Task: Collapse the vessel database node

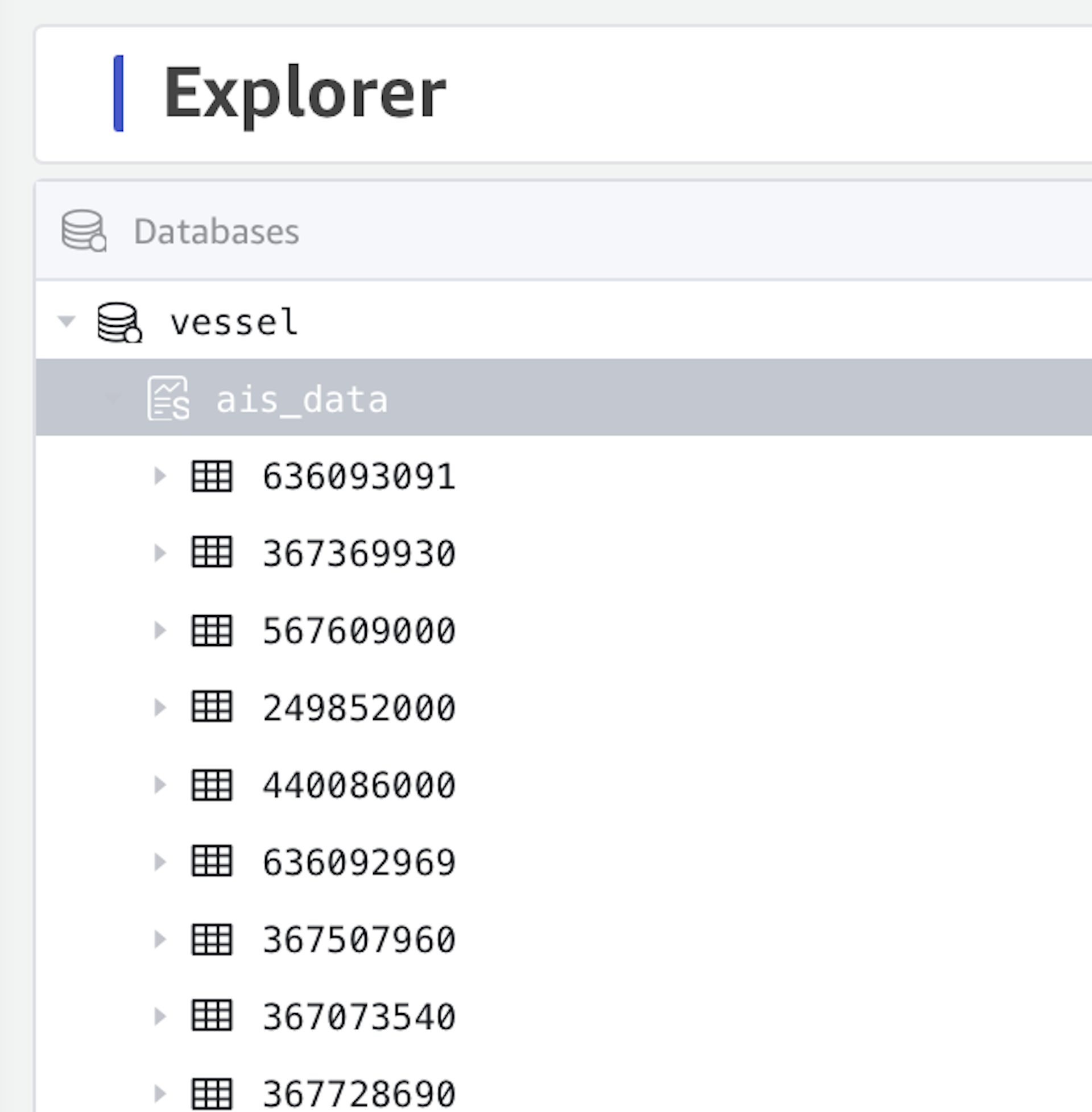Action: [x=67, y=322]
